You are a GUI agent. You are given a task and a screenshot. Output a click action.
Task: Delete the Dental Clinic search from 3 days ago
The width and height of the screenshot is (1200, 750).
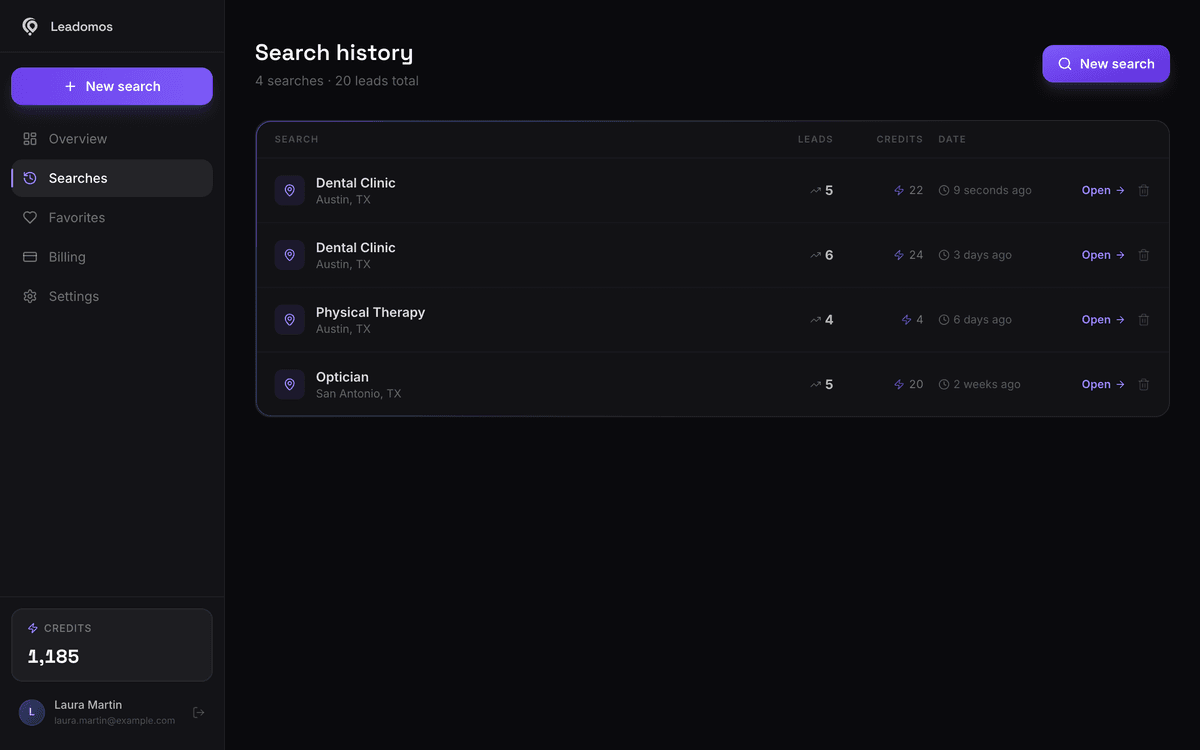click(x=1144, y=255)
